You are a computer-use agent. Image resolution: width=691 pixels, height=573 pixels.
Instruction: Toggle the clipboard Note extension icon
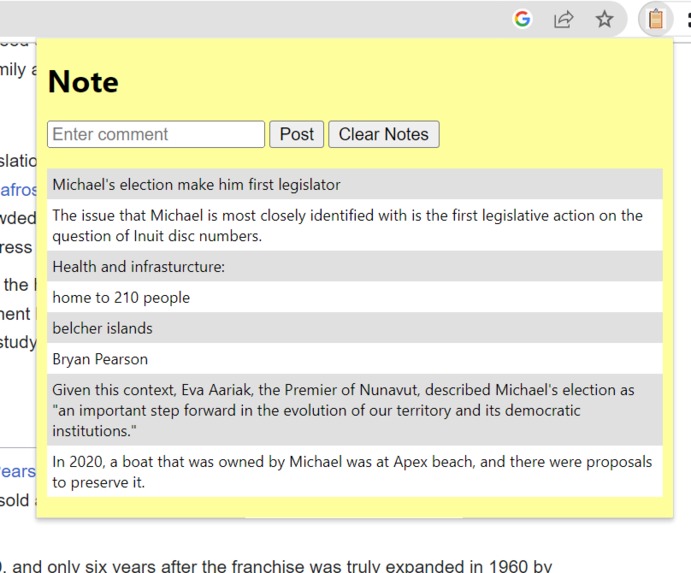coord(656,19)
